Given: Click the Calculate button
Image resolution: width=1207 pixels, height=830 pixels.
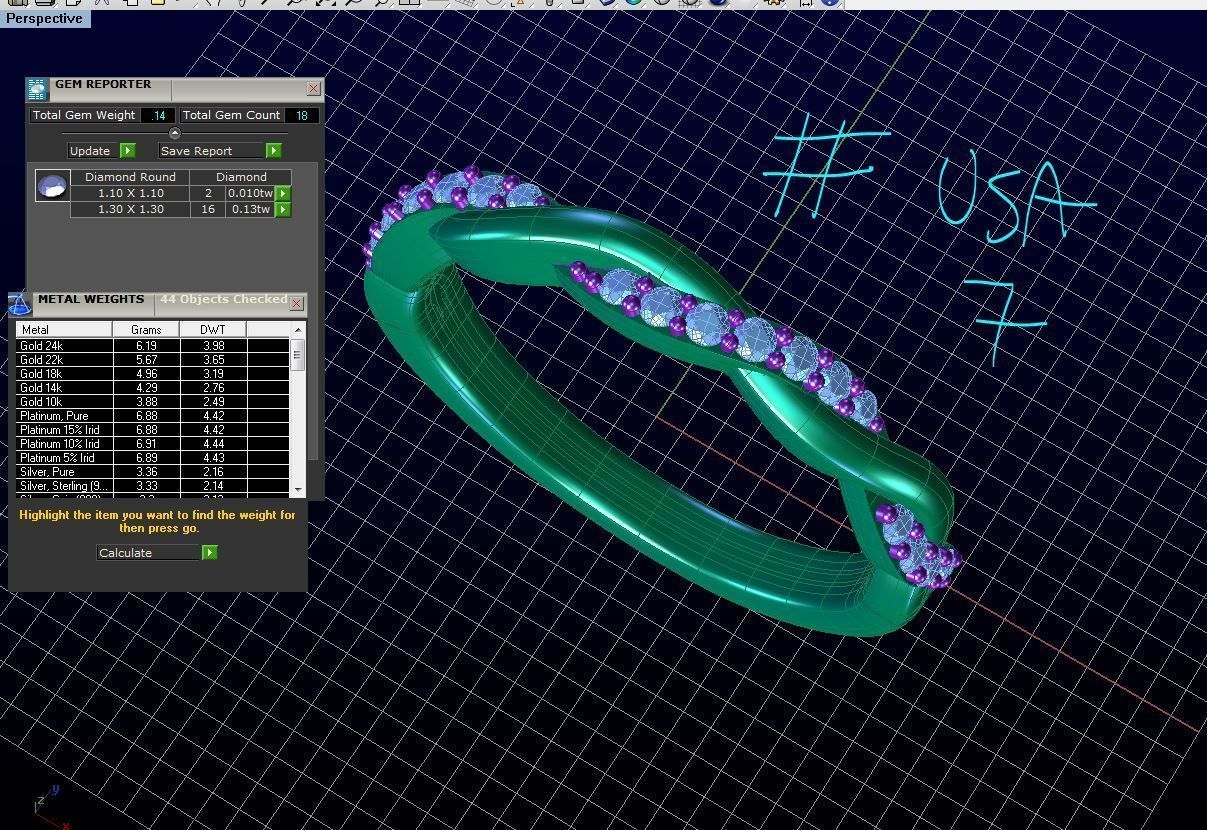Looking at the screenshot, I should point(149,553).
